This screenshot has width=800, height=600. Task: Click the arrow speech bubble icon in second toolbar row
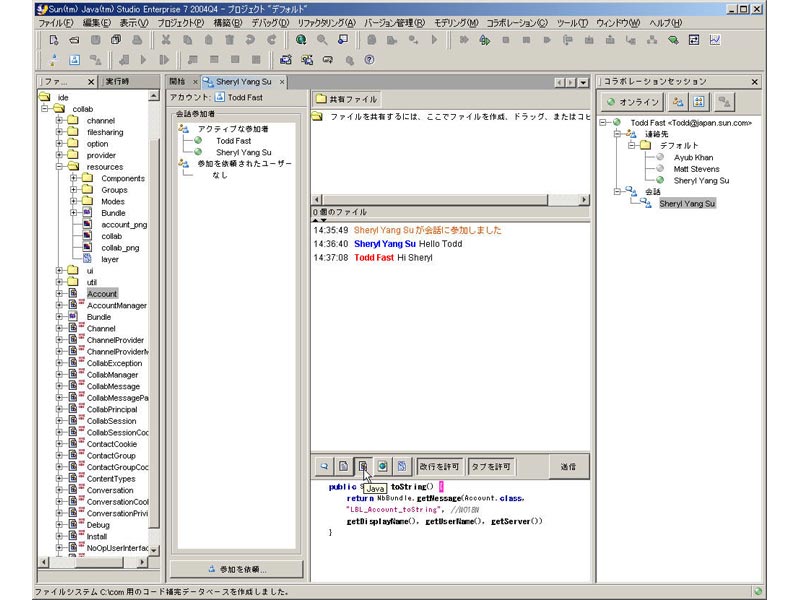(328, 60)
